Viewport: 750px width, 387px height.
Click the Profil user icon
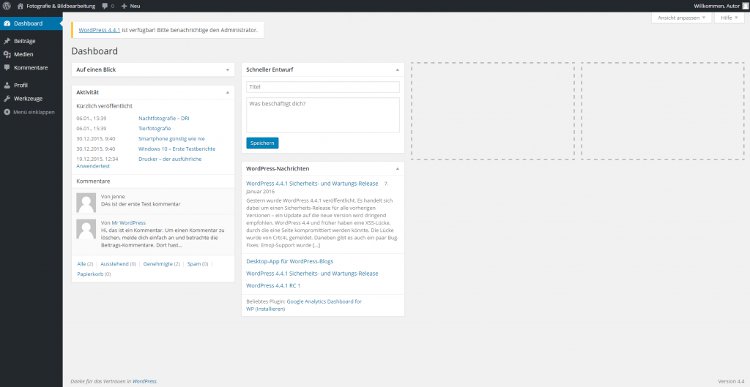[7, 85]
